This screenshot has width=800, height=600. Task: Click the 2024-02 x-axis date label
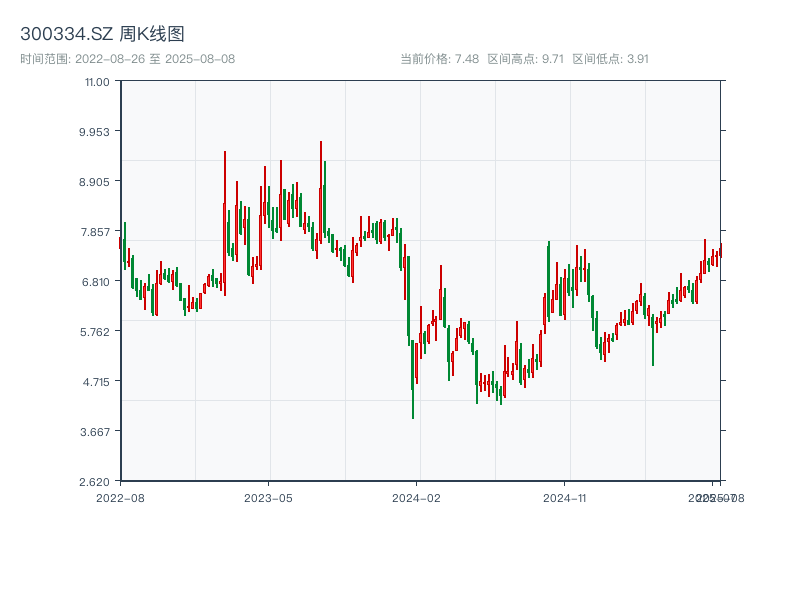417,497
